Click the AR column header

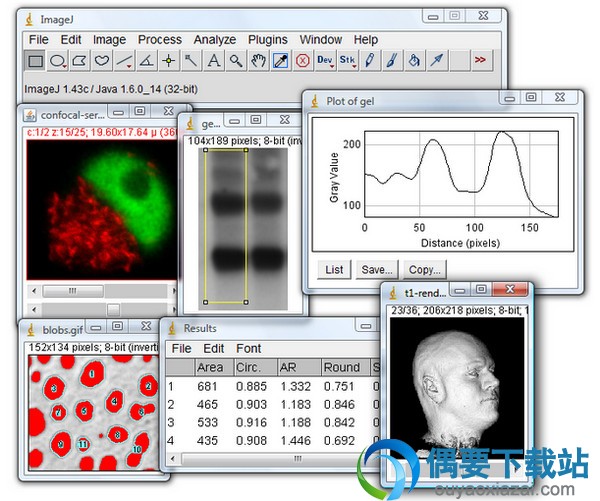click(299, 367)
